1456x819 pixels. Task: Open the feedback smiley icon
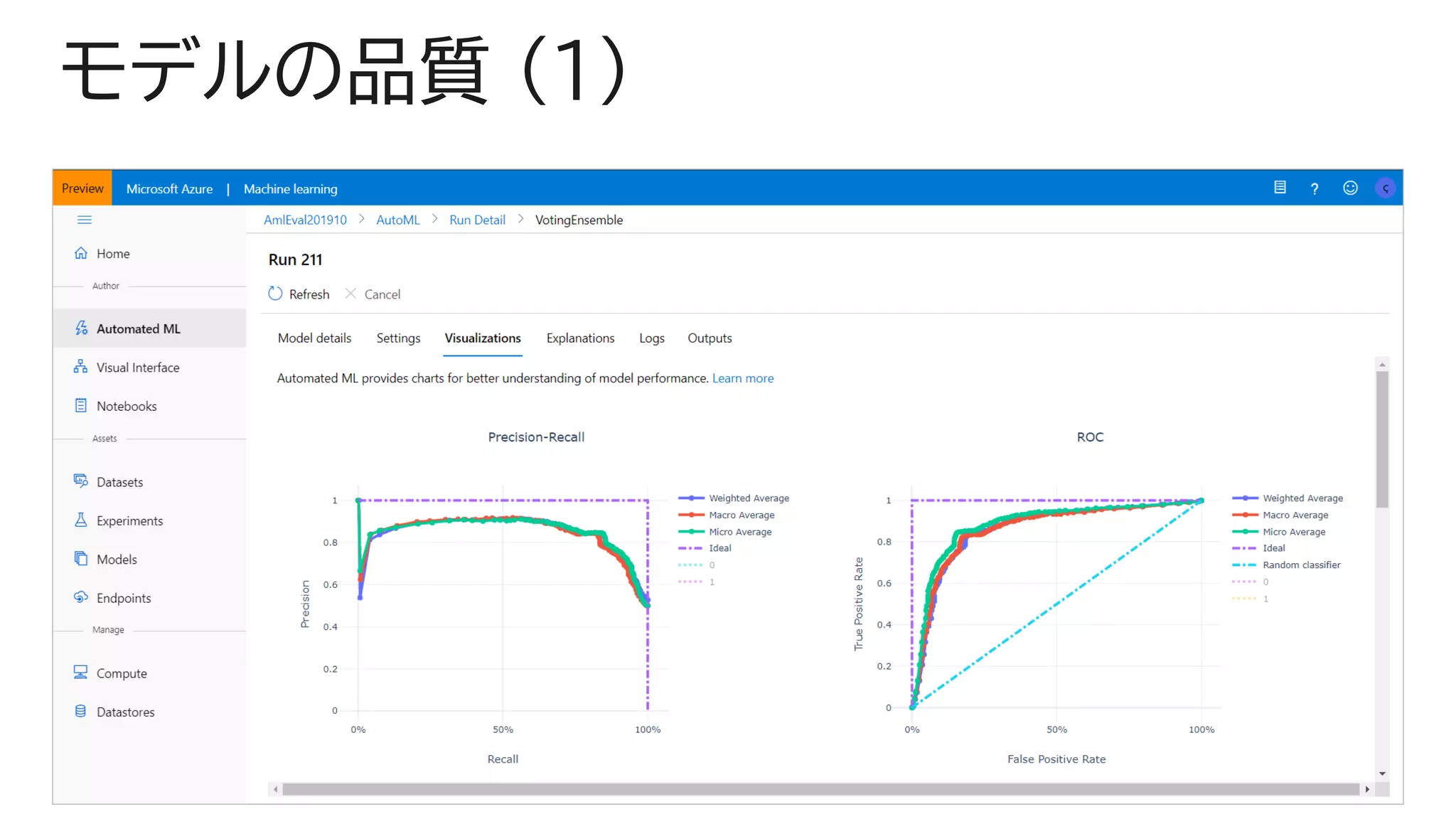(x=1349, y=188)
